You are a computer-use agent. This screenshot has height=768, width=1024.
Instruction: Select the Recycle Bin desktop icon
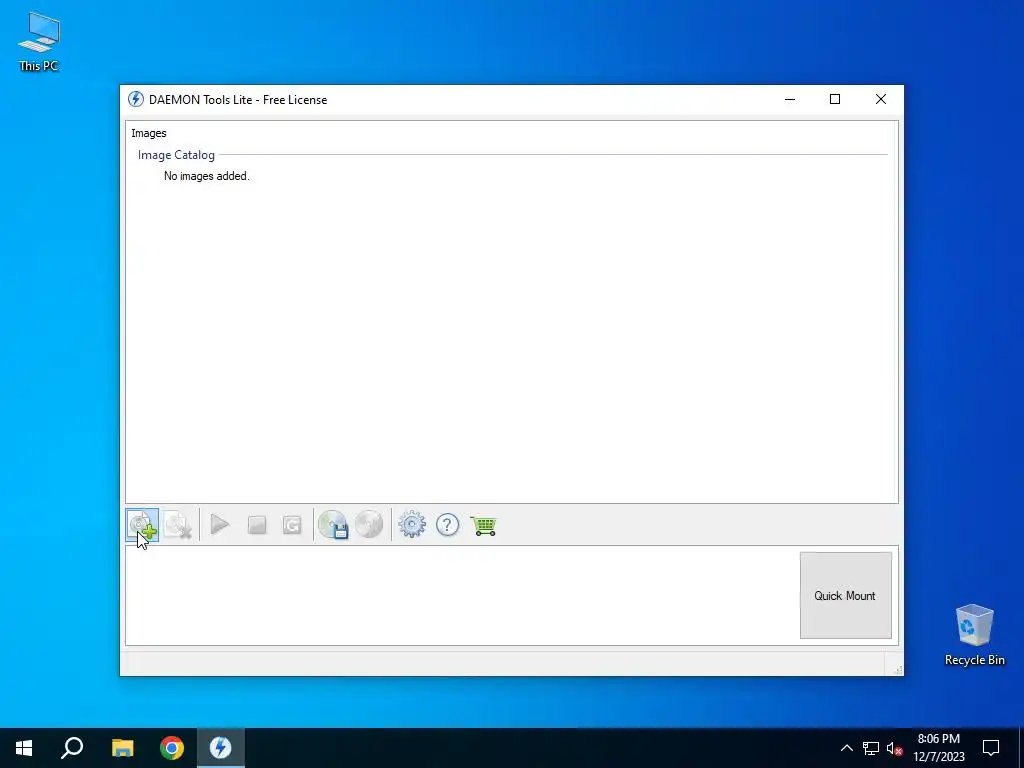[974, 634]
